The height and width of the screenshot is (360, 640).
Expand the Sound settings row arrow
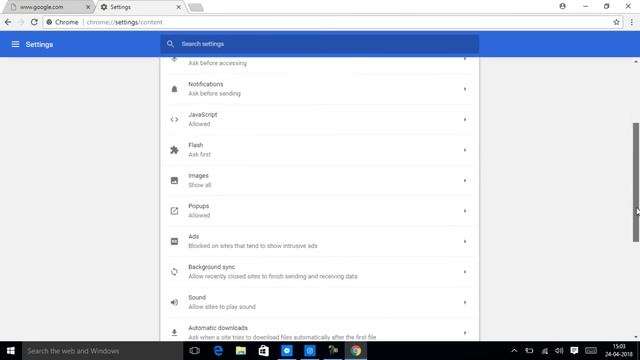(x=465, y=302)
